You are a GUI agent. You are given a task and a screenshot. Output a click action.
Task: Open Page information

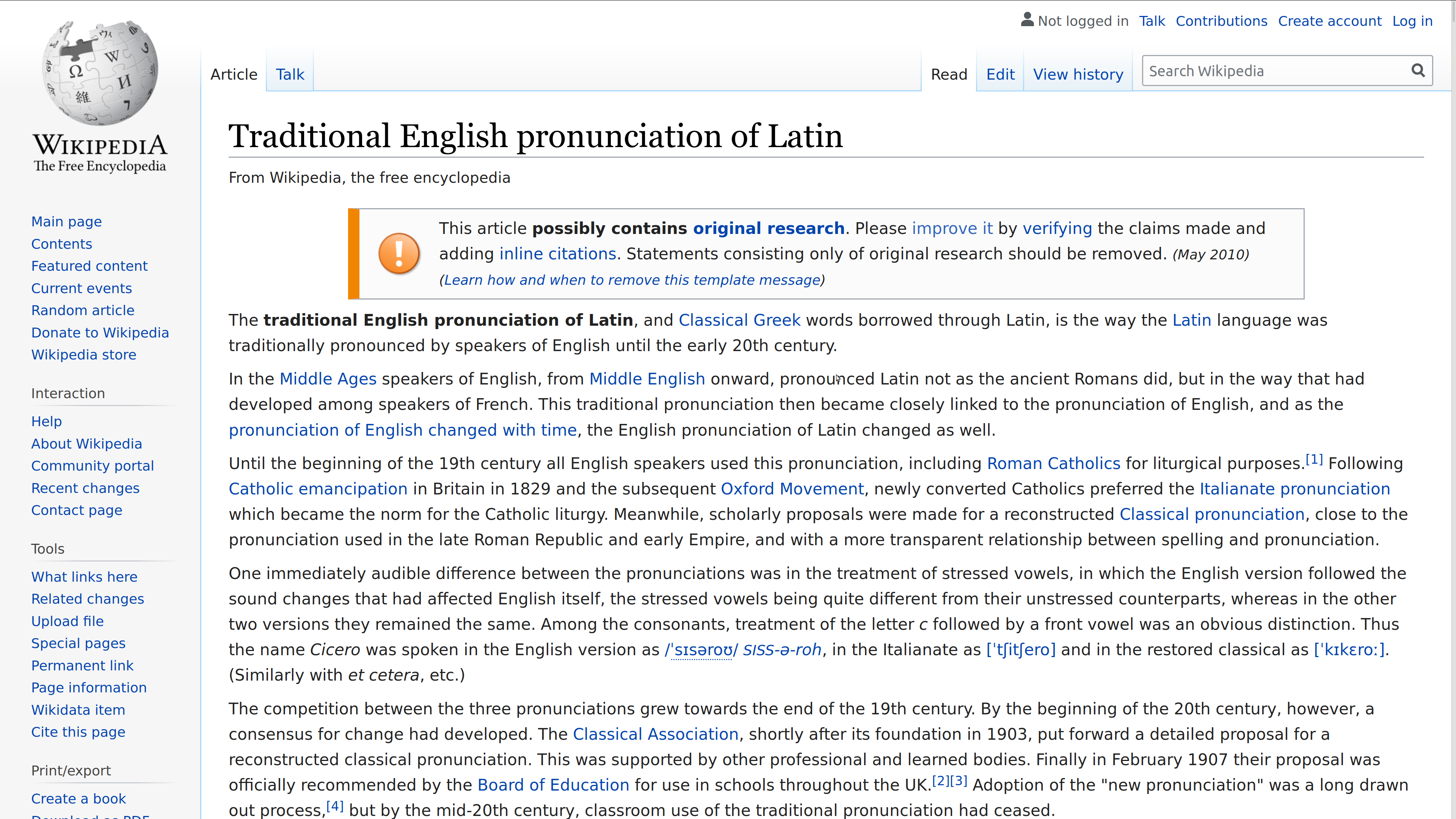tap(89, 687)
